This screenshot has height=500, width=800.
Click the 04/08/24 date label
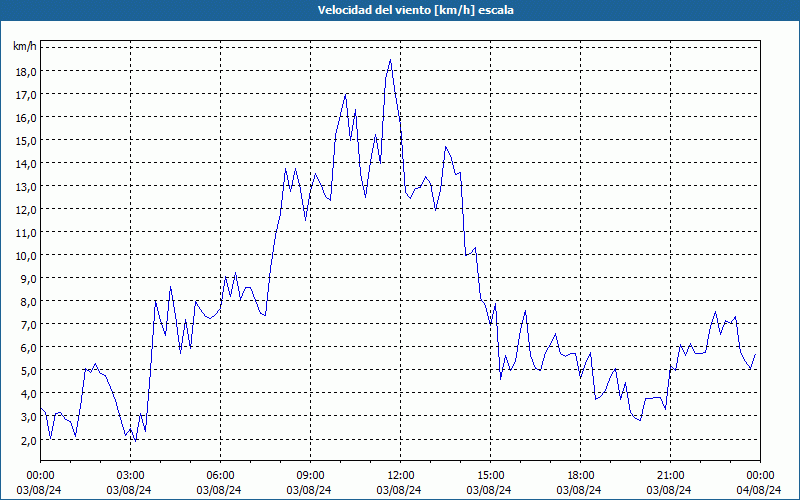759,490
